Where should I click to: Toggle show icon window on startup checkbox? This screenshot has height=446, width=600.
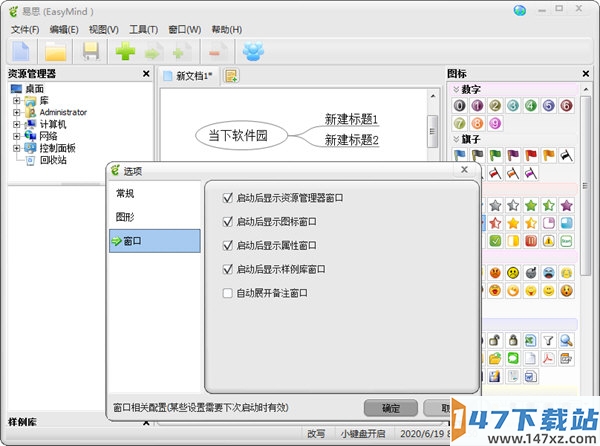230,221
